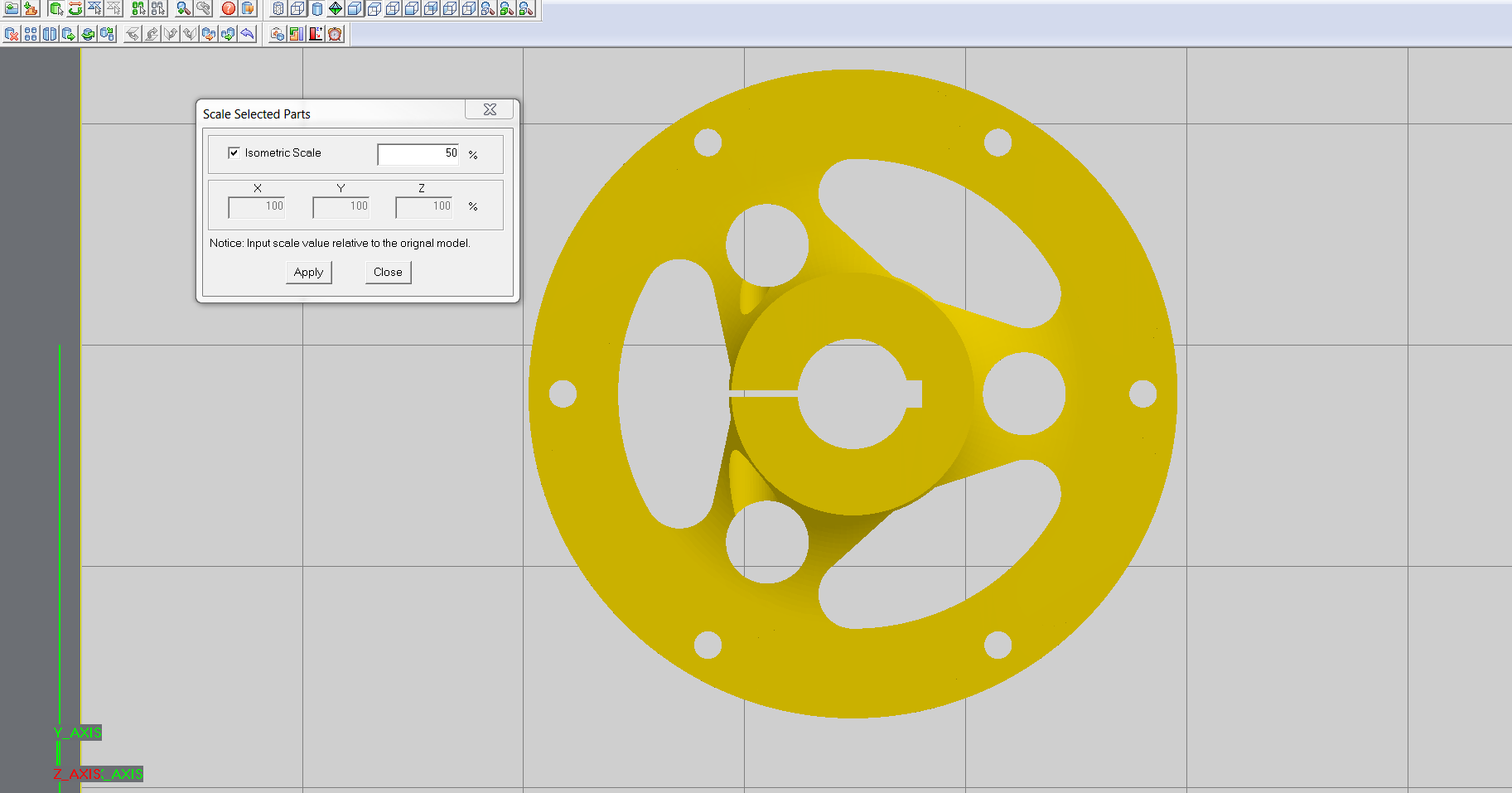
Task: Uncheck the Isometric Scale checkbox
Action: coord(234,152)
